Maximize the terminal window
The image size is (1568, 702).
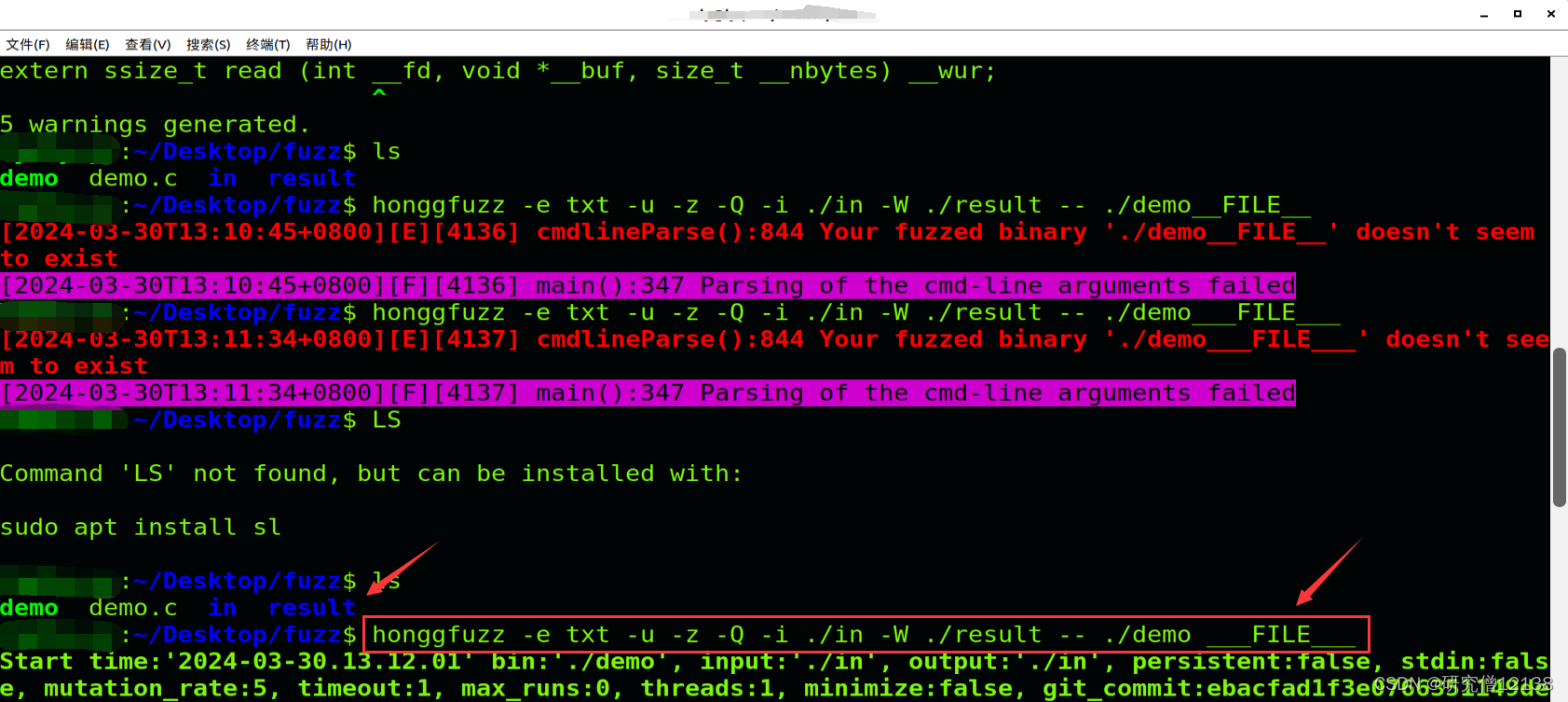[x=1518, y=14]
